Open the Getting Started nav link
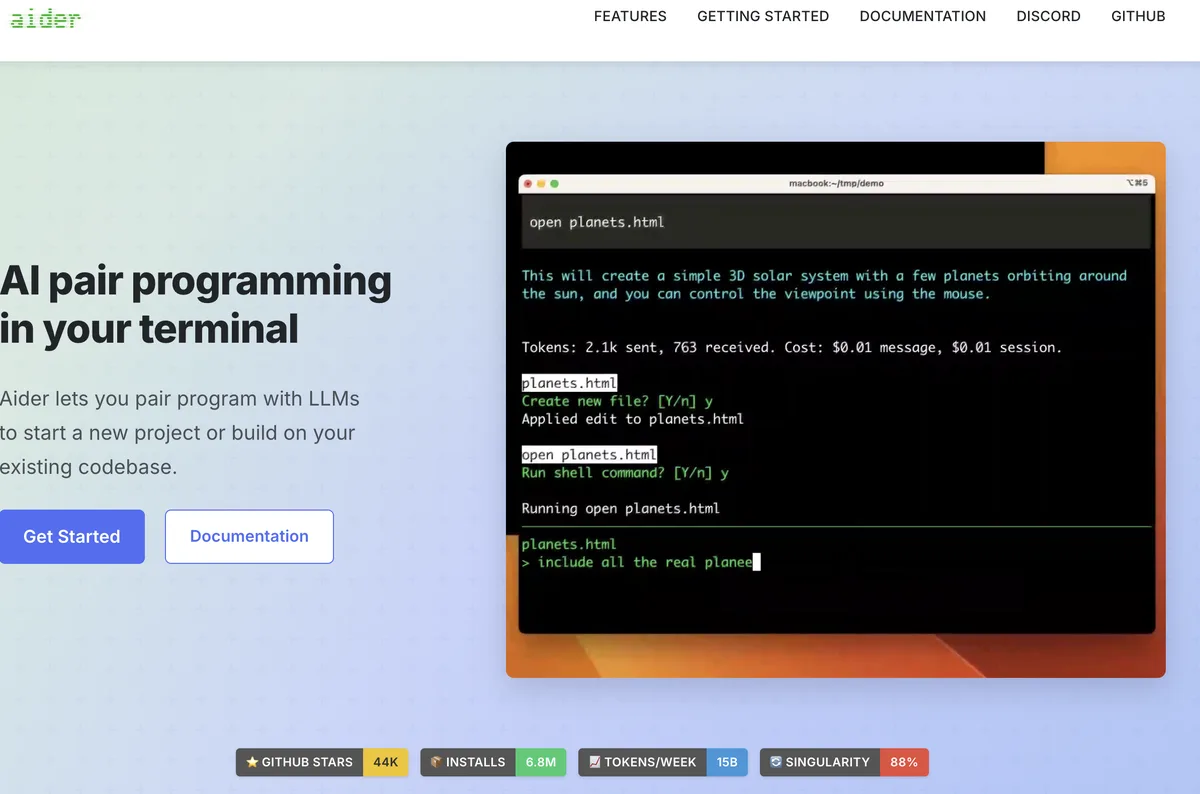The width and height of the screenshot is (1200, 794). [763, 16]
